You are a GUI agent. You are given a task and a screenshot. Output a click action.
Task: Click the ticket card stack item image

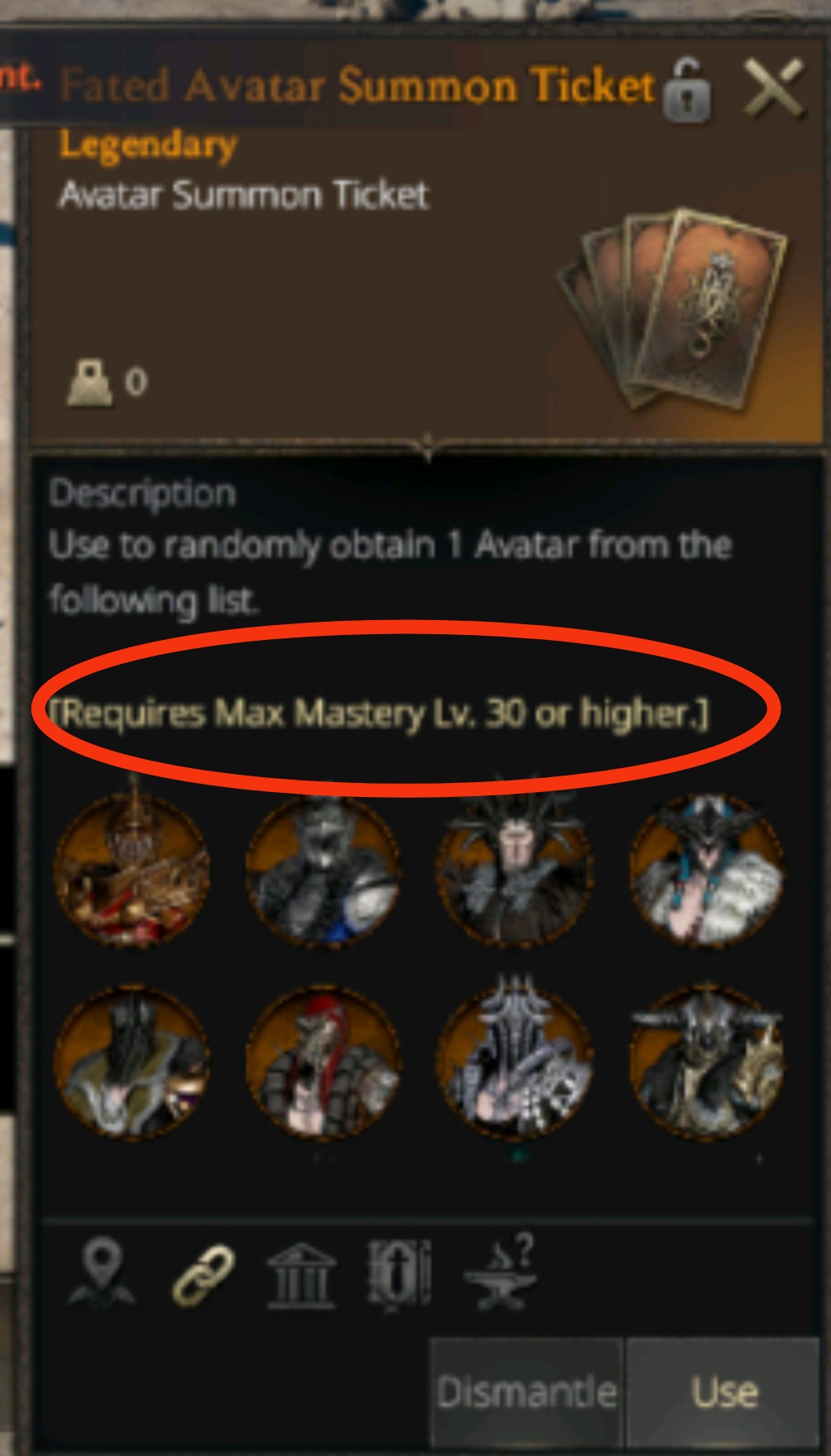point(673,309)
